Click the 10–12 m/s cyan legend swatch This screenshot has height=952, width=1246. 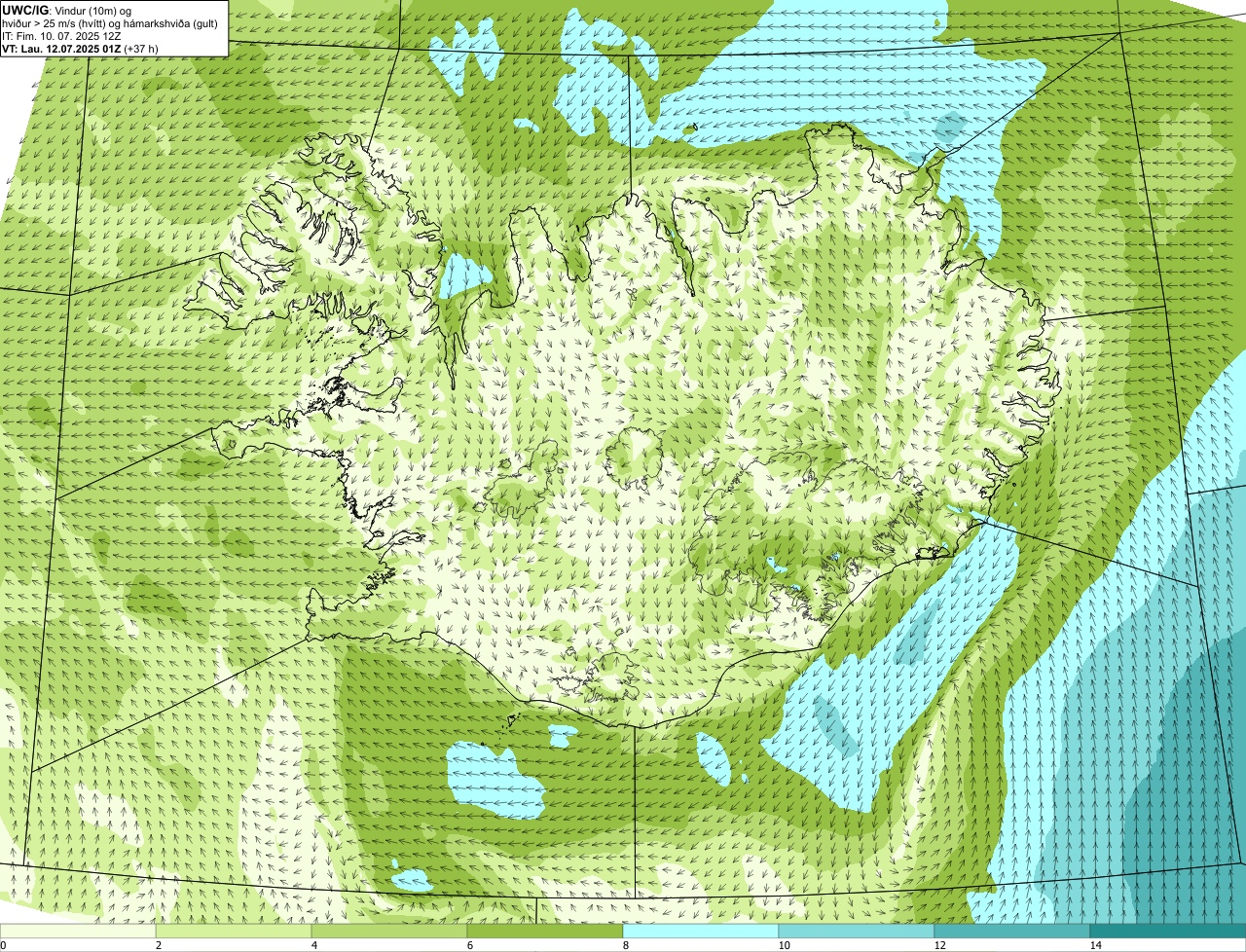click(857, 931)
